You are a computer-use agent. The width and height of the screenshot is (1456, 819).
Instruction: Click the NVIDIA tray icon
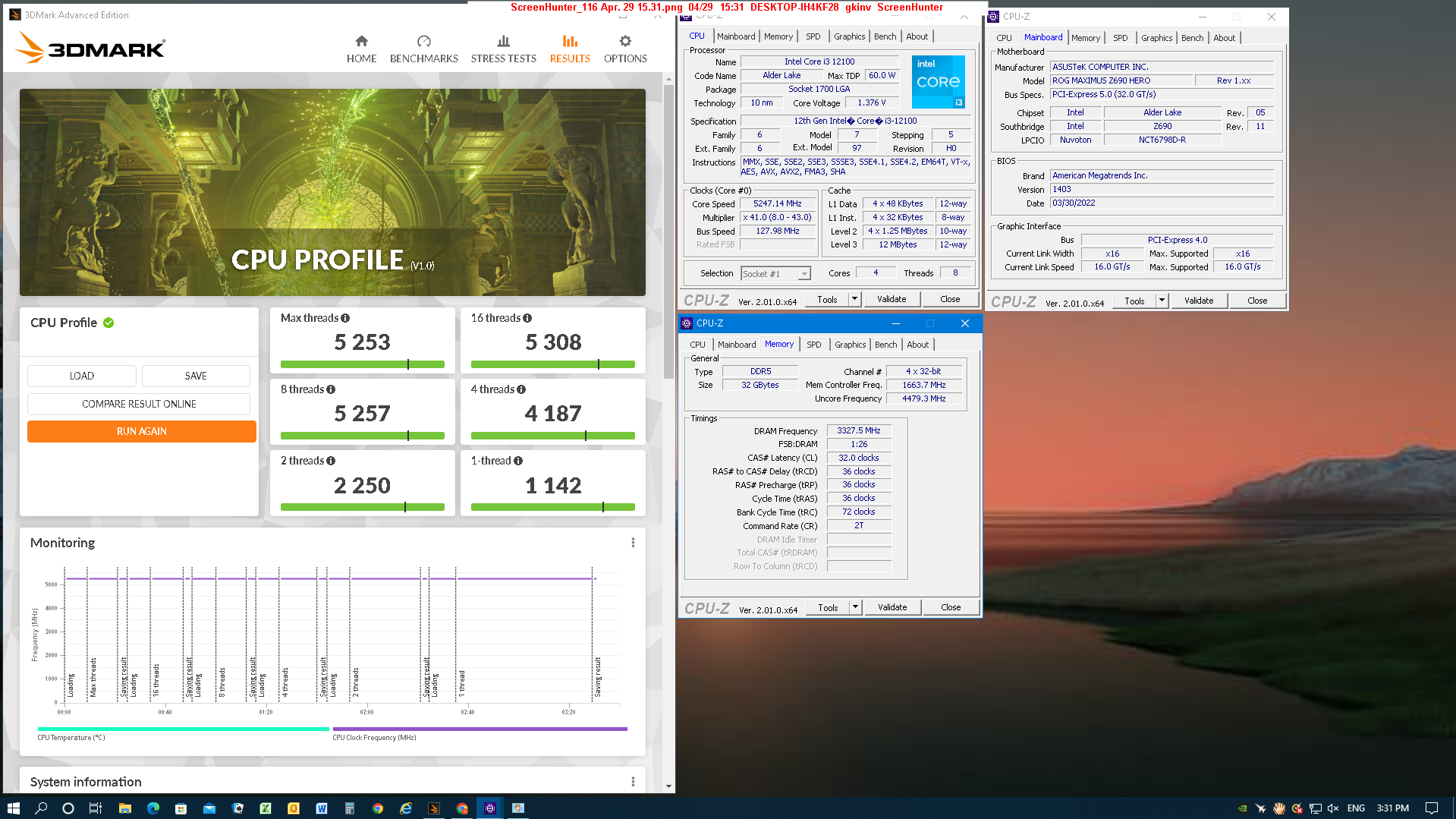(x=1242, y=808)
